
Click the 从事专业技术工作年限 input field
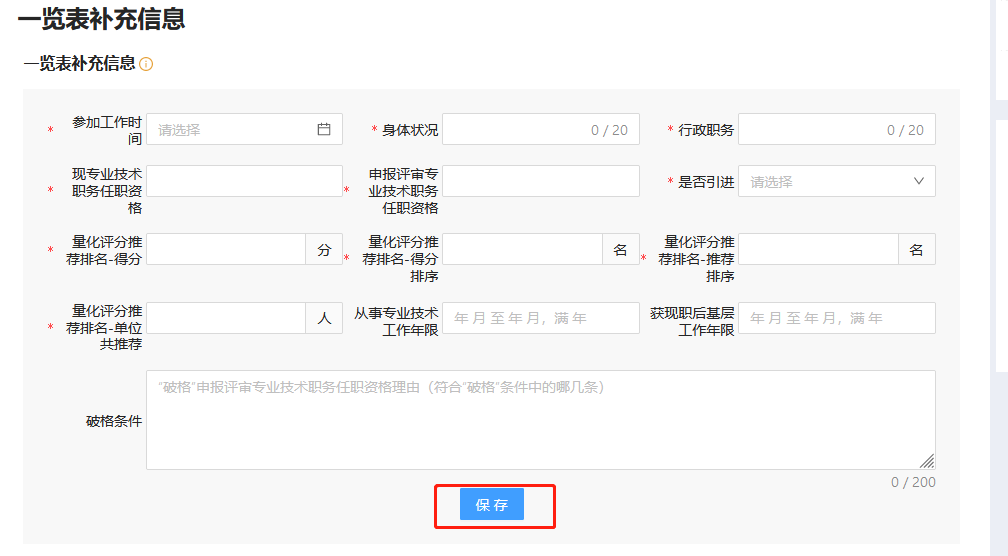pos(540,318)
